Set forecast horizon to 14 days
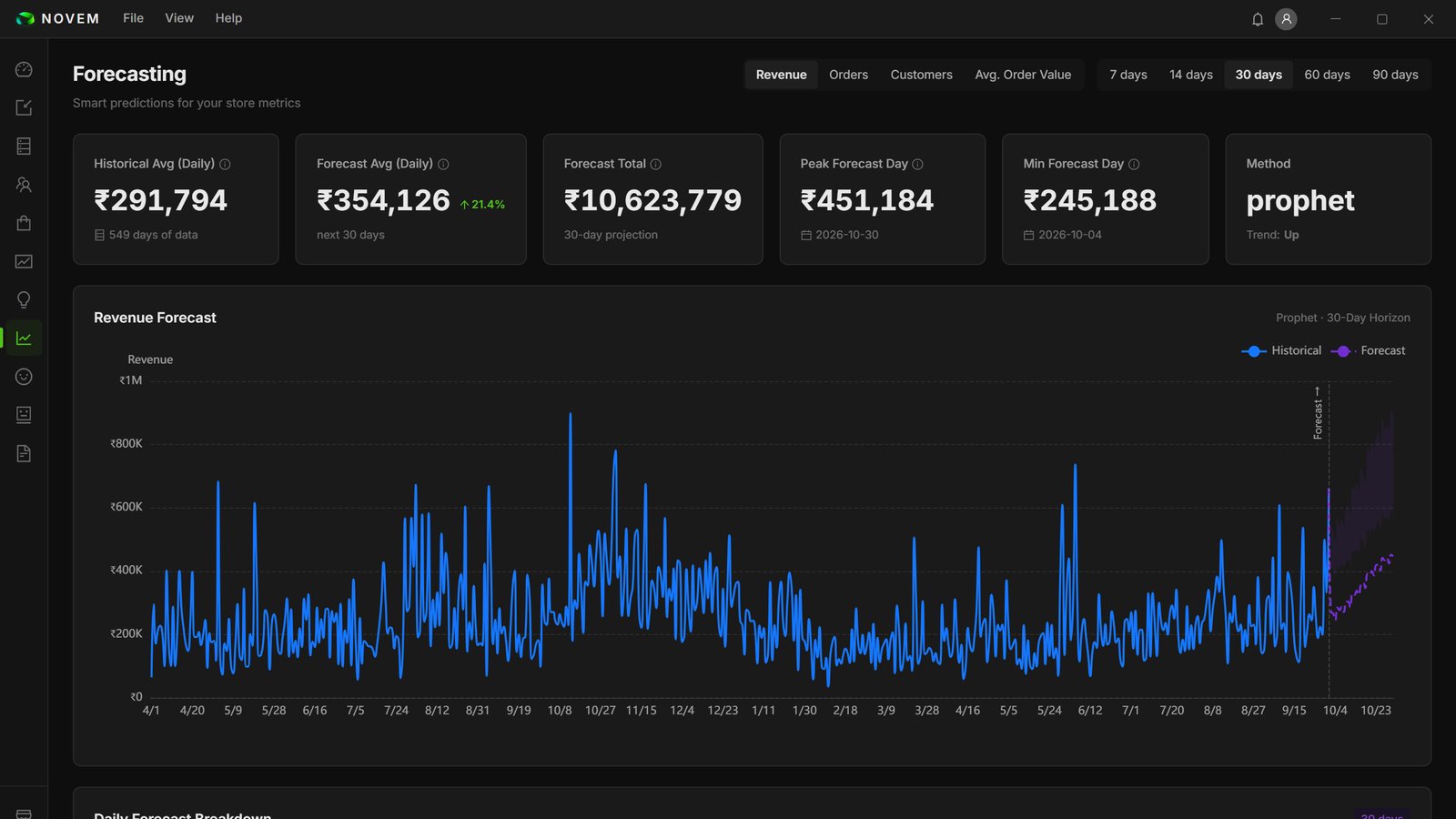This screenshot has width=1456, height=819. pos(1190,75)
